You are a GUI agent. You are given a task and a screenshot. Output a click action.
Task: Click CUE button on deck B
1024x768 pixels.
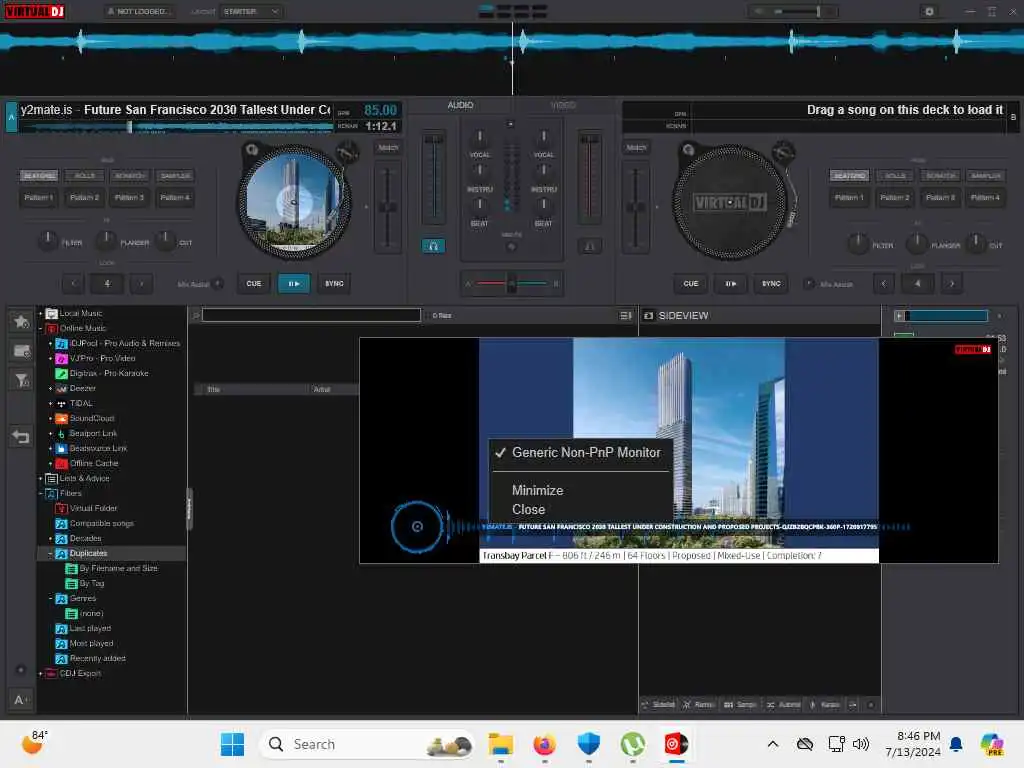(691, 283)
